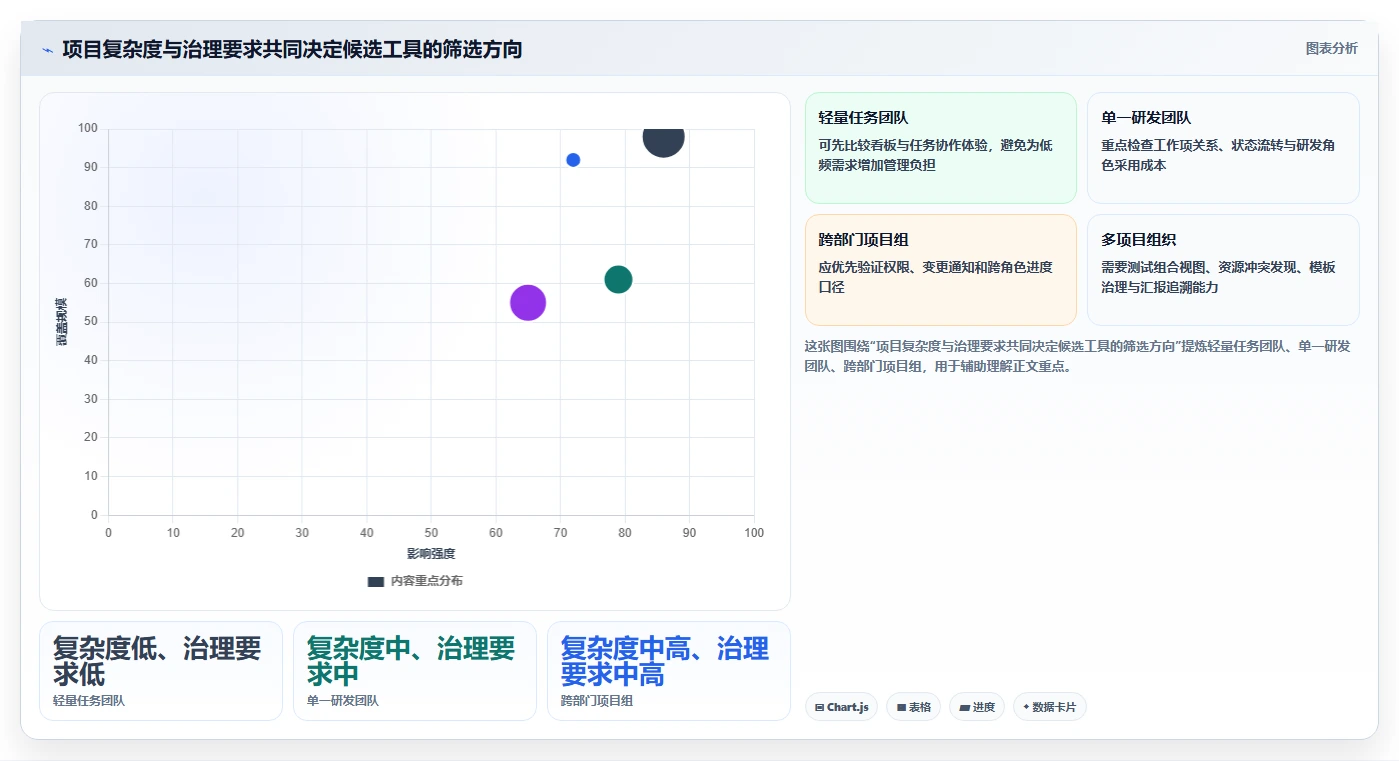Viewport: 1399px width, 761px height.
Task: Open the 多项目组织 card
Action: click(1223, 270)
